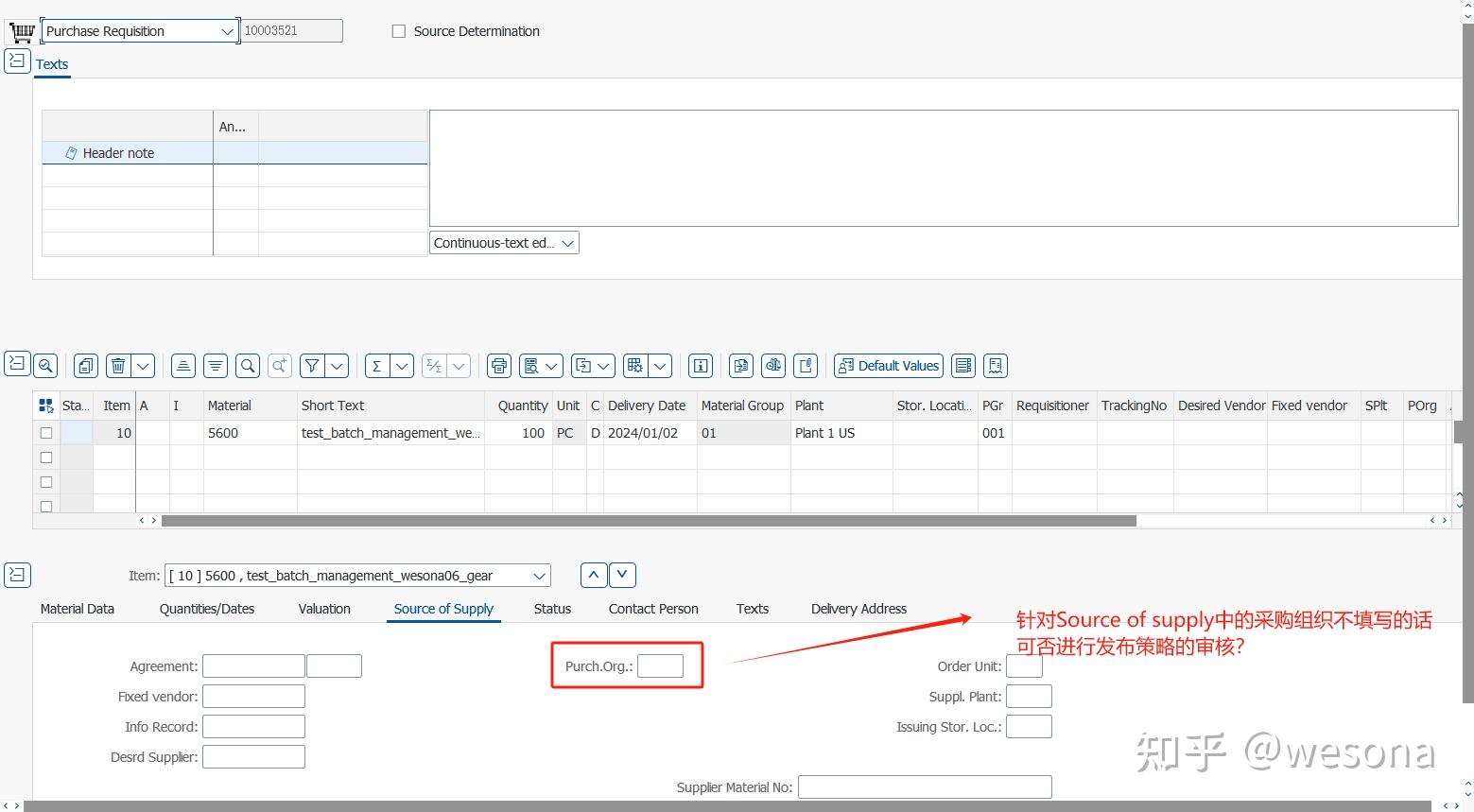Click the Delete item trash icon
Image resolution: width=1474 pixels, height=812 pixels.
117,366
